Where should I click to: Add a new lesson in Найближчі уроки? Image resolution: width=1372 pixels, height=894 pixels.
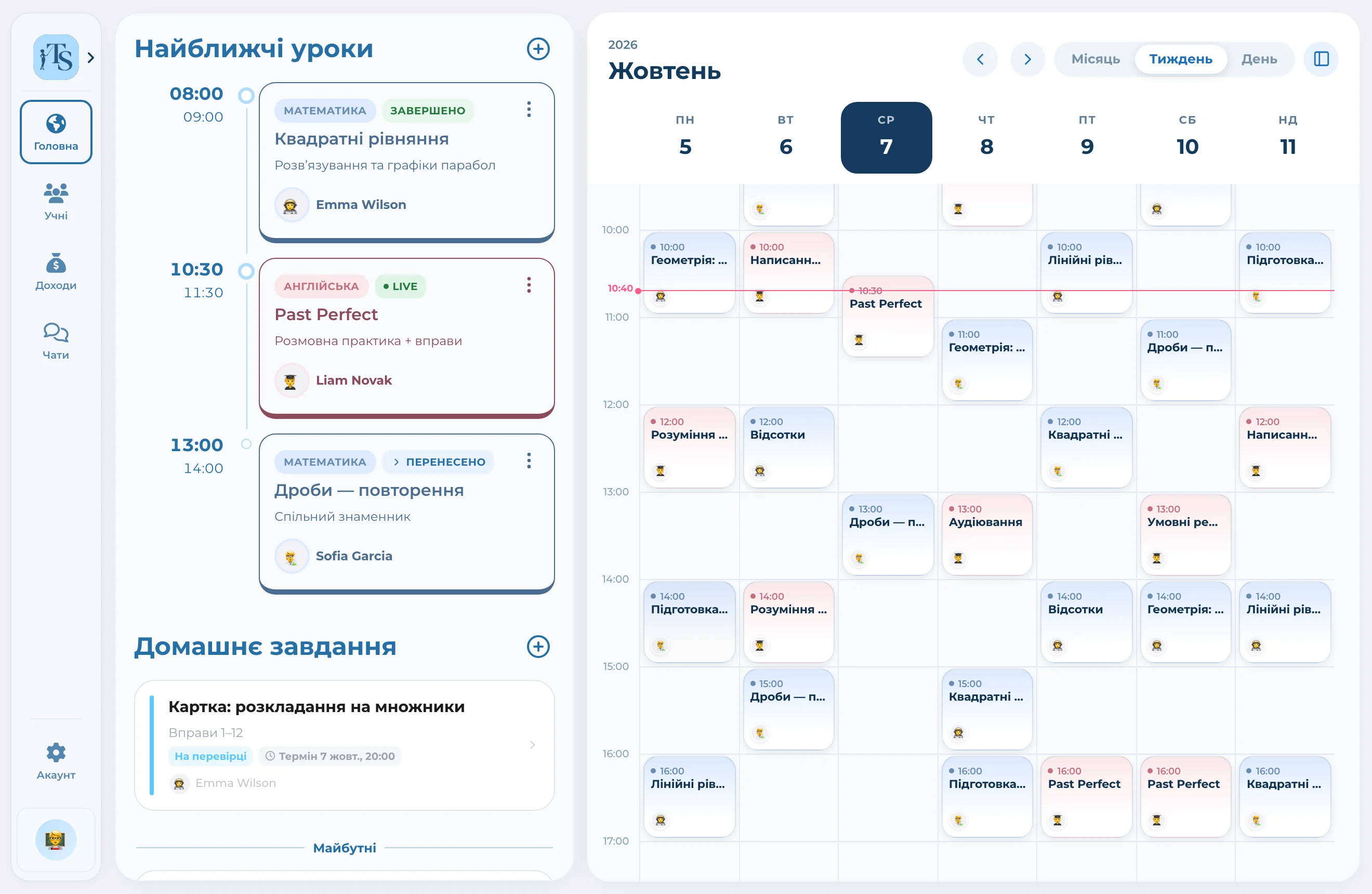coord(538,49)
